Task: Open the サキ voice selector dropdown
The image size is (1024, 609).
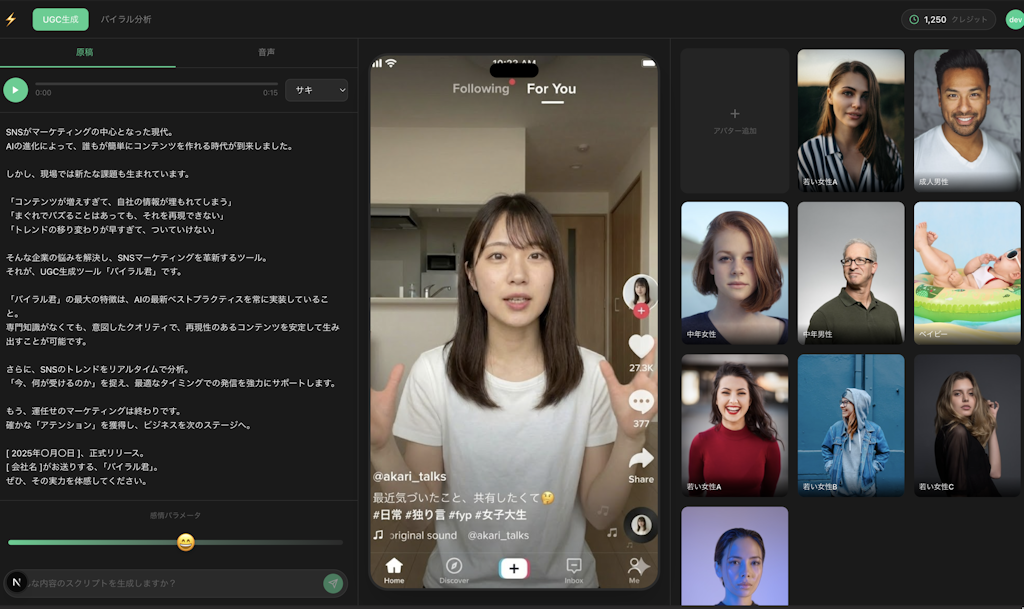Action: coord(317,90)
